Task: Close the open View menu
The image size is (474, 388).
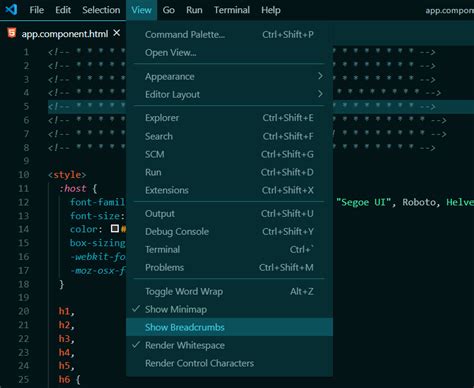Action: (141, 10)
